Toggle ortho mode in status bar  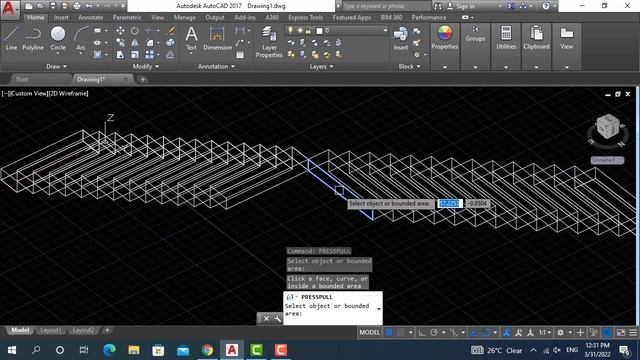point(421,333)
